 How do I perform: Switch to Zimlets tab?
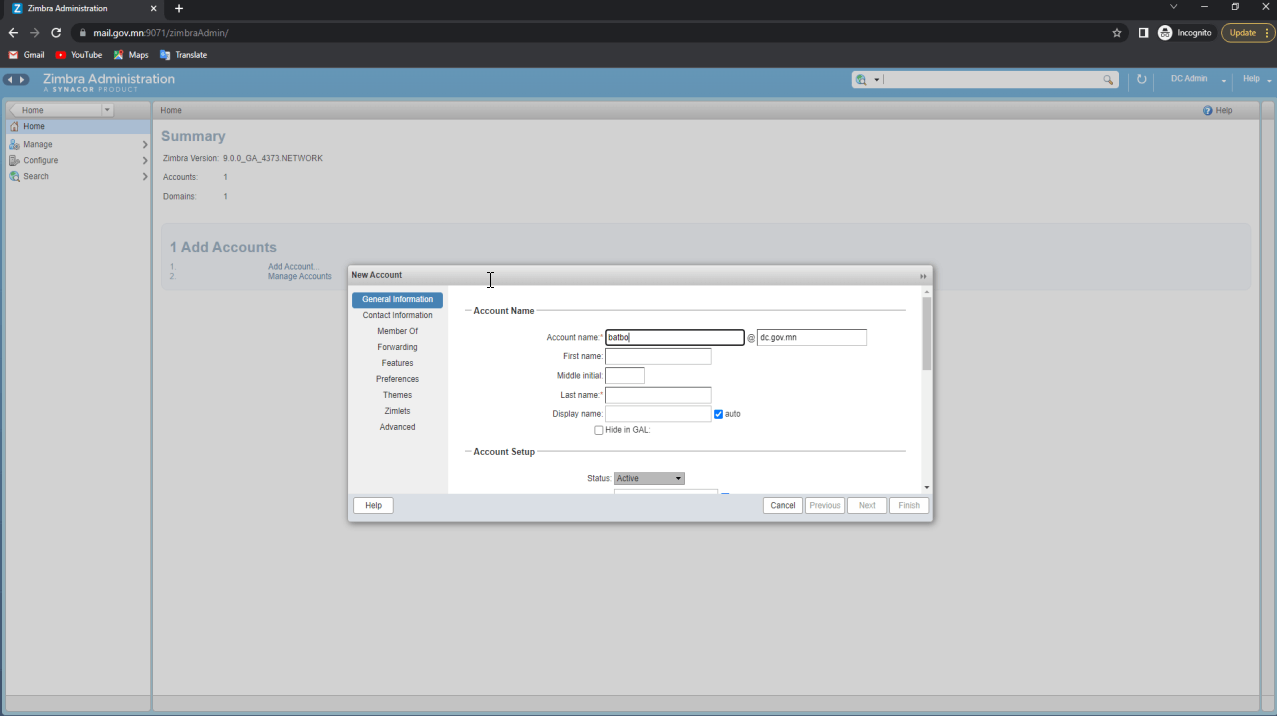tap(397, 412)
